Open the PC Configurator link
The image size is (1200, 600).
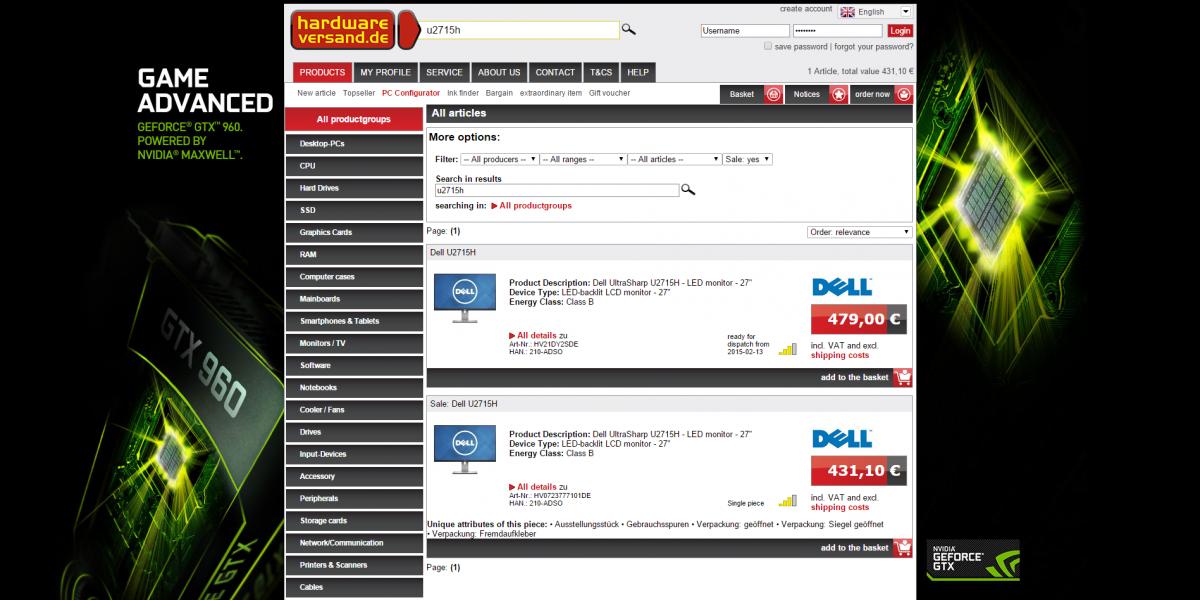pos(411,93)
